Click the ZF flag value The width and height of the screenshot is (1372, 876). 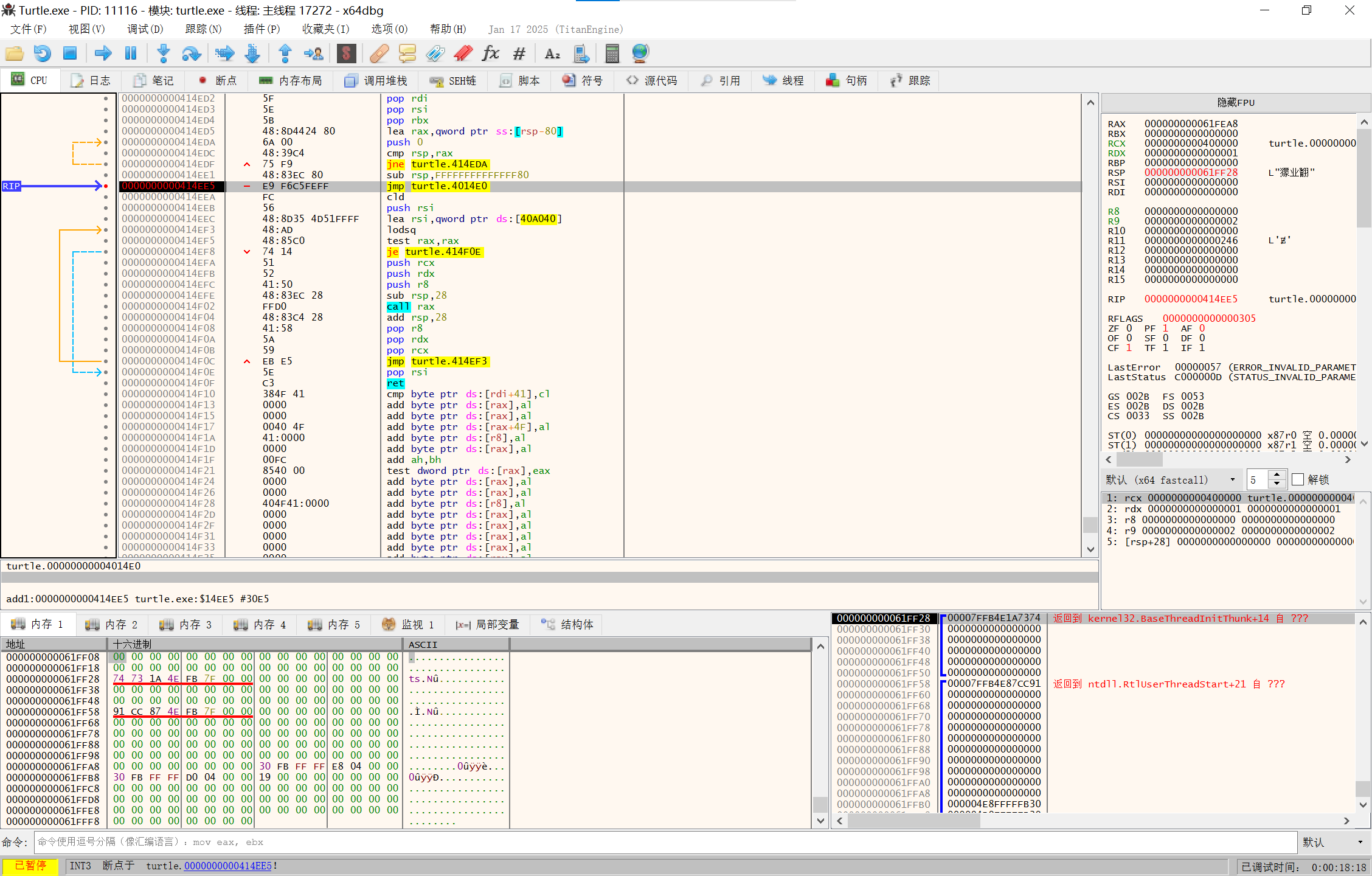tap(1129, 328)
